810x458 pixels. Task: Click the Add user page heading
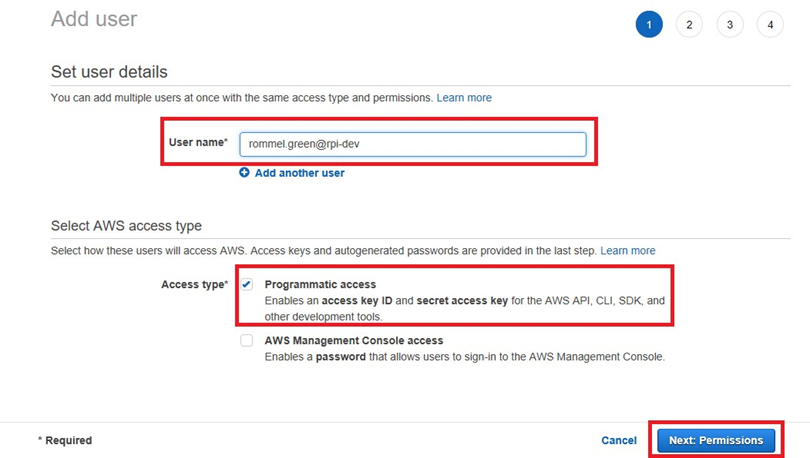(x=94, y=19)
